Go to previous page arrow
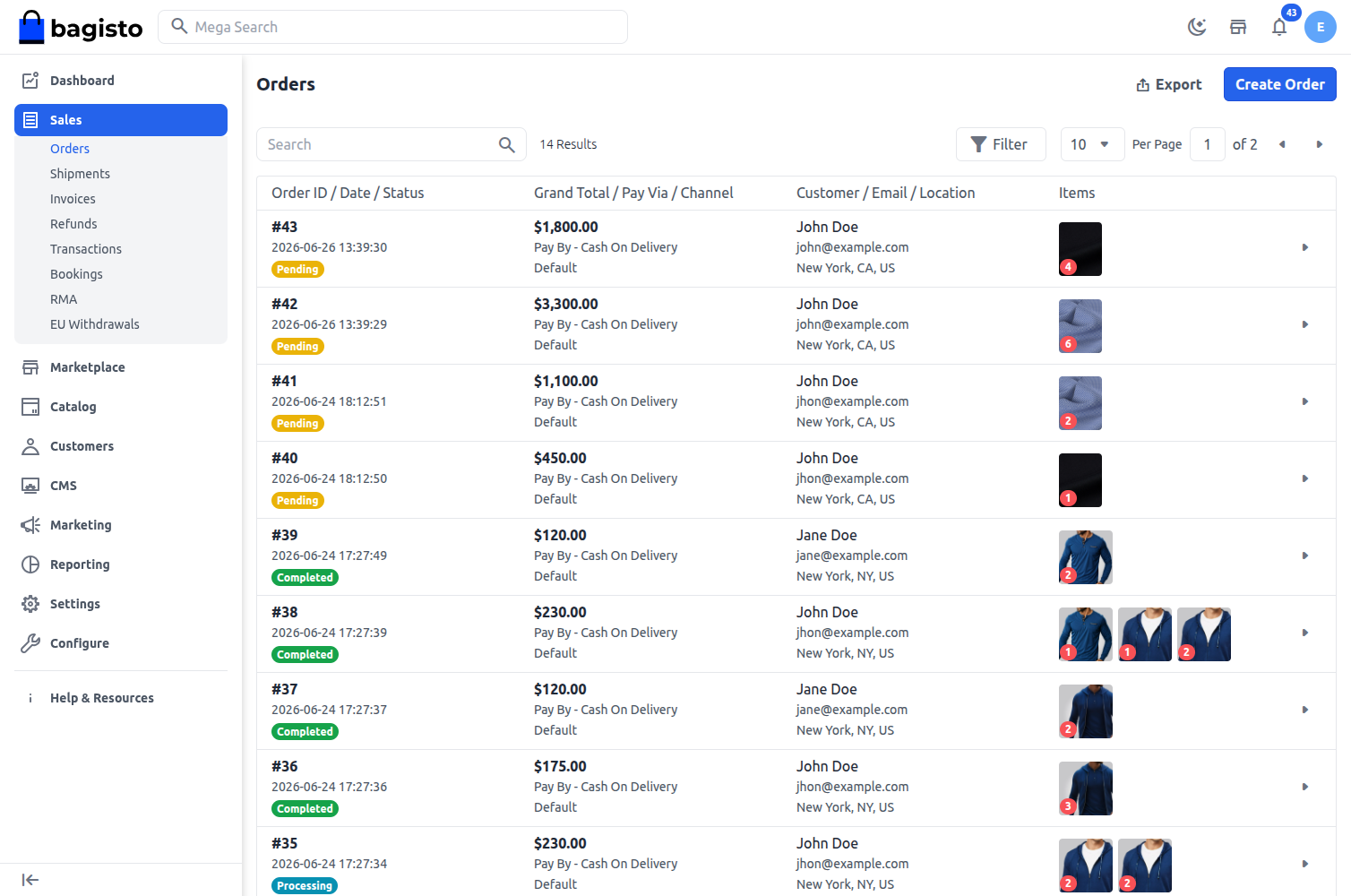Screen dimensions: 1351x896 pos(1282,144)
